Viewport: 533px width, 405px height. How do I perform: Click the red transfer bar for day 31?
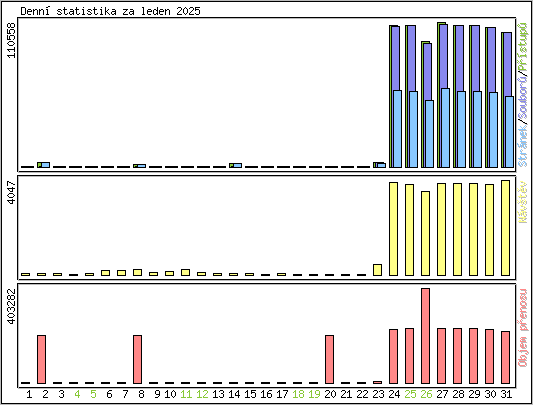[x=505, y=357]
